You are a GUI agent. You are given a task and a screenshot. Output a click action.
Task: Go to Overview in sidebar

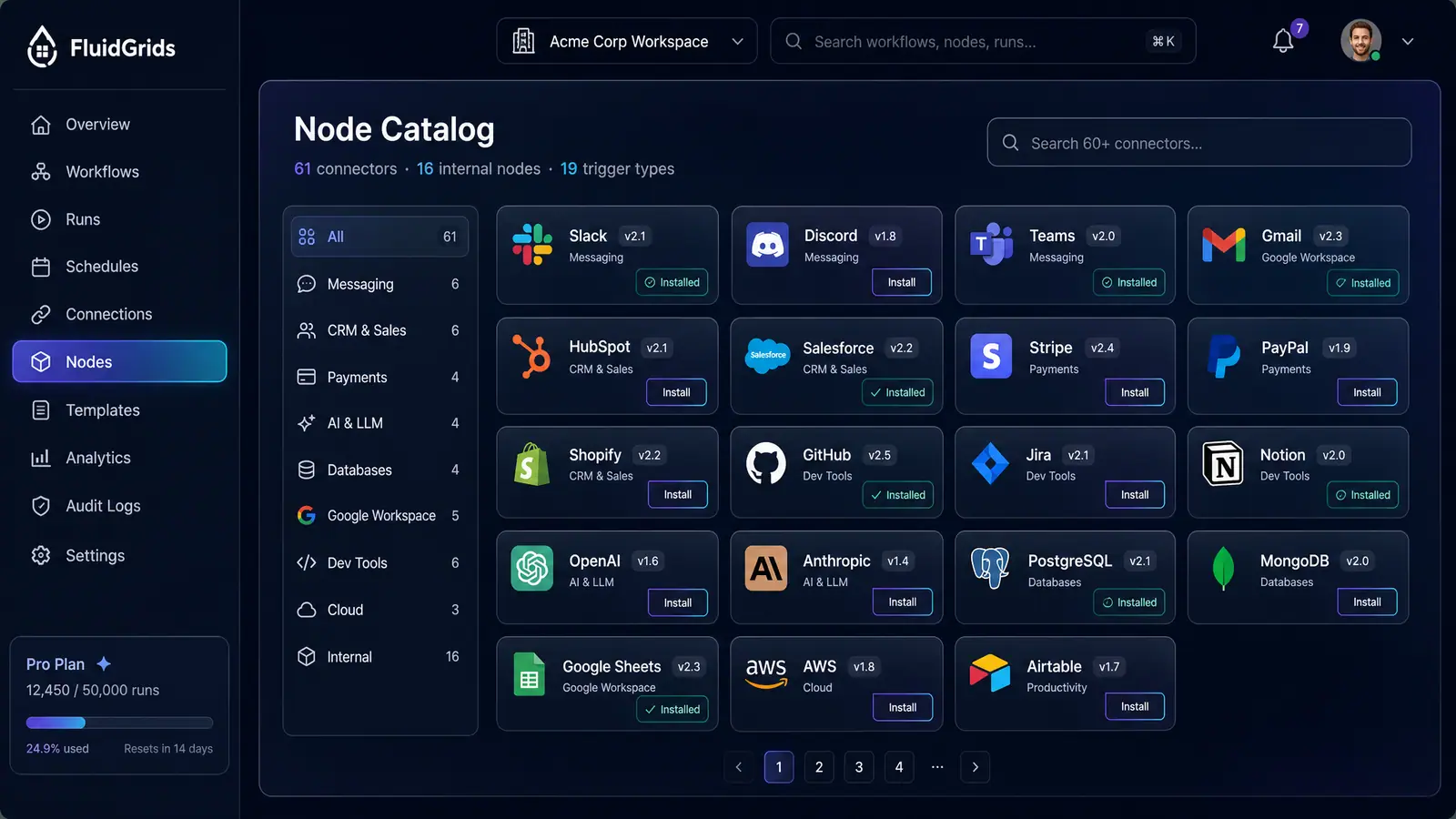(119, 125)
